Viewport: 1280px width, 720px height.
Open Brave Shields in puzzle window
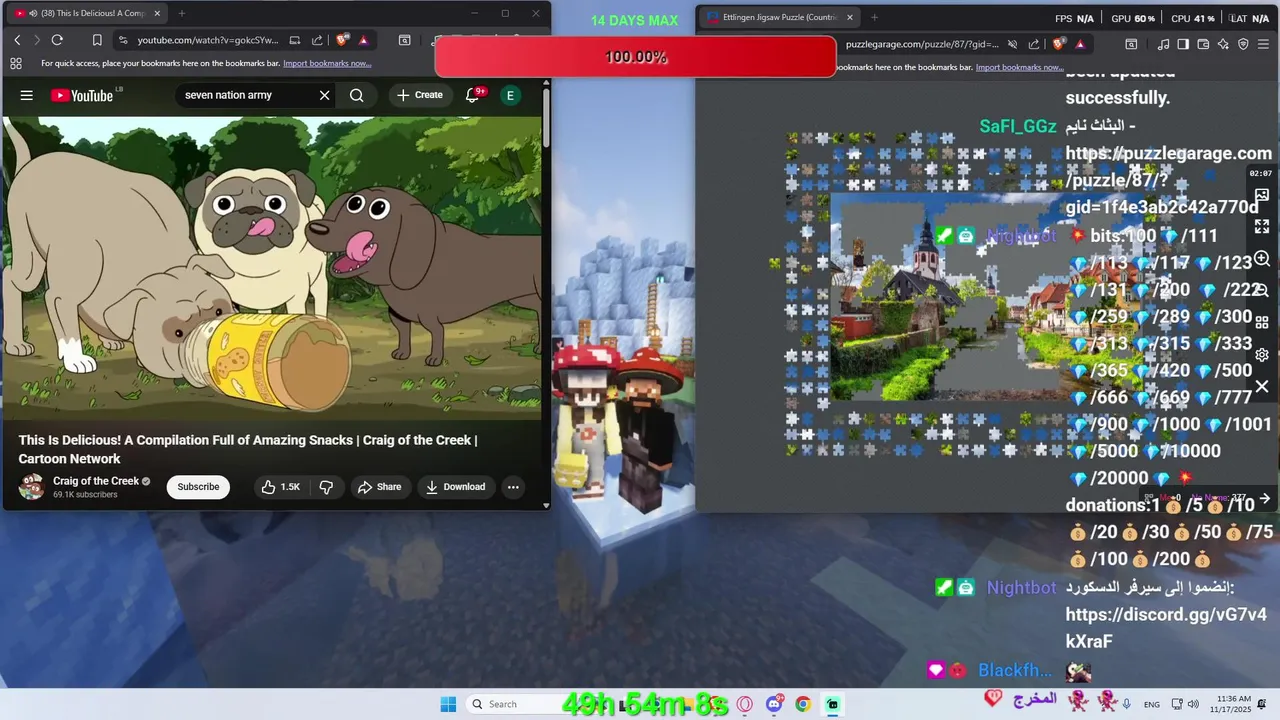click(1059, 44)
